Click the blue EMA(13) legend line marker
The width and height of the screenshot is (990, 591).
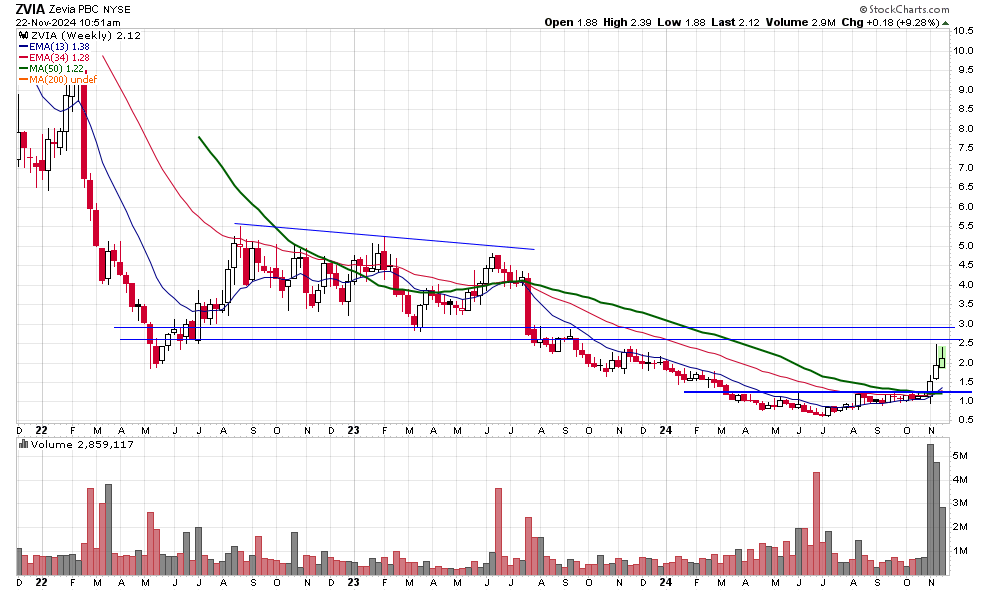24,47
